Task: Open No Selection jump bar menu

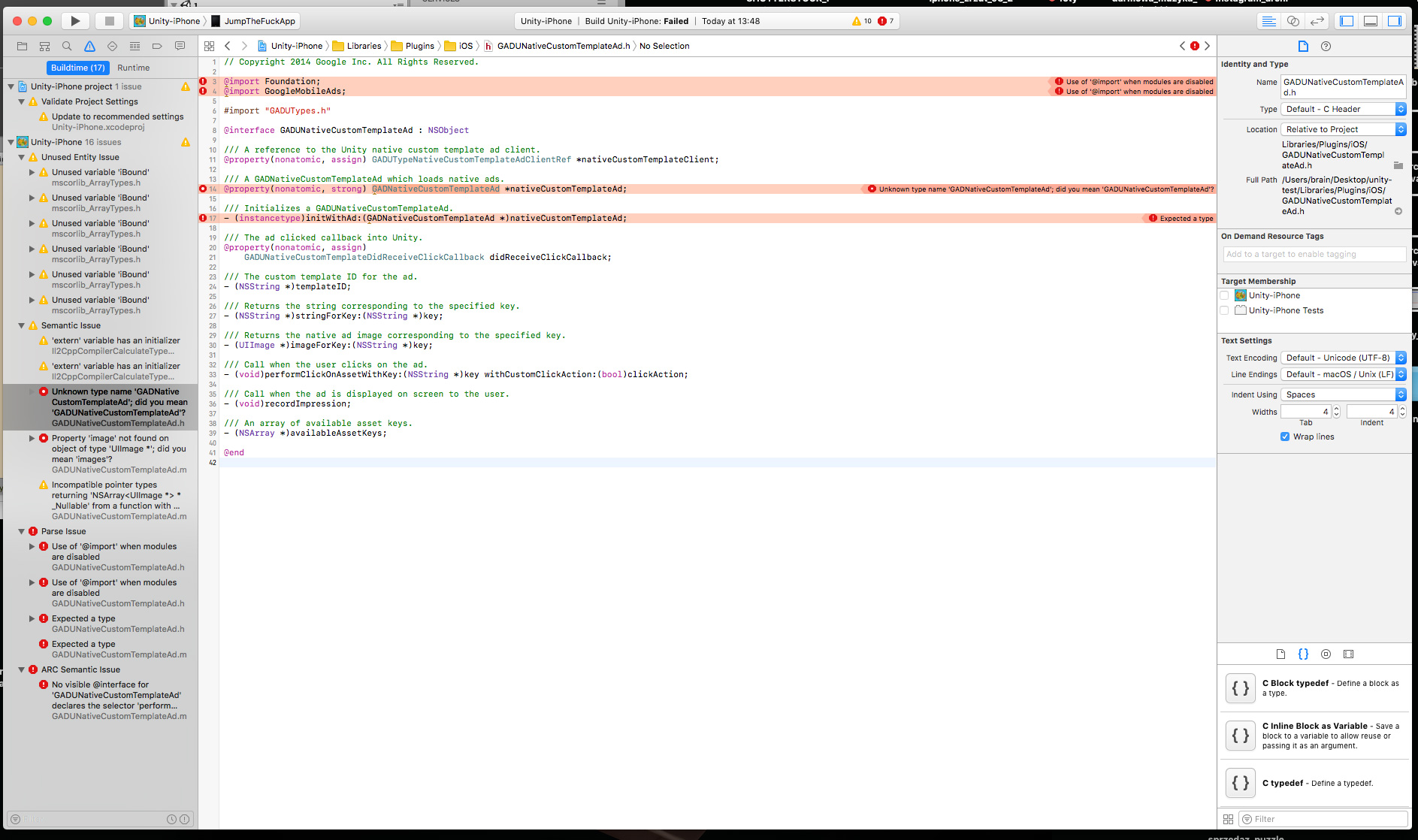Action: coord(664,46)
